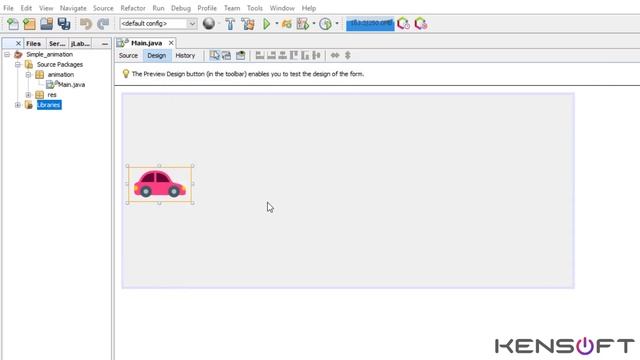Click the globe browser icon in toolbar
640x360 pixels.
pos(209,24)
